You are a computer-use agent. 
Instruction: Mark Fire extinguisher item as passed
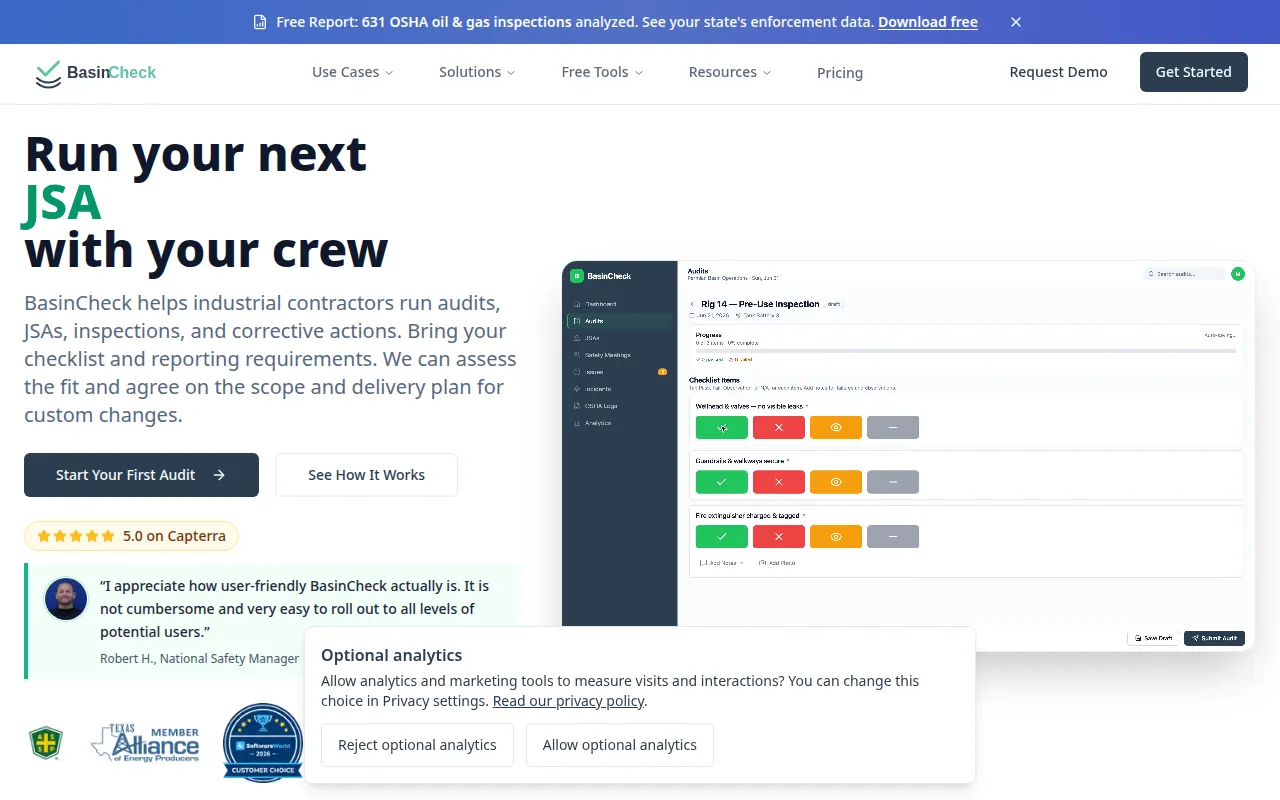click(722, 537)
